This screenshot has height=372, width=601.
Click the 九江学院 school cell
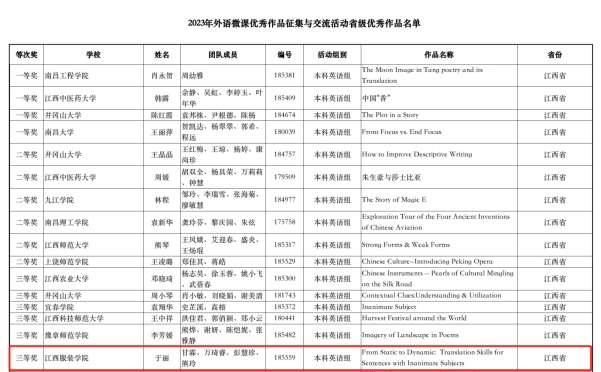coord(93,200)
